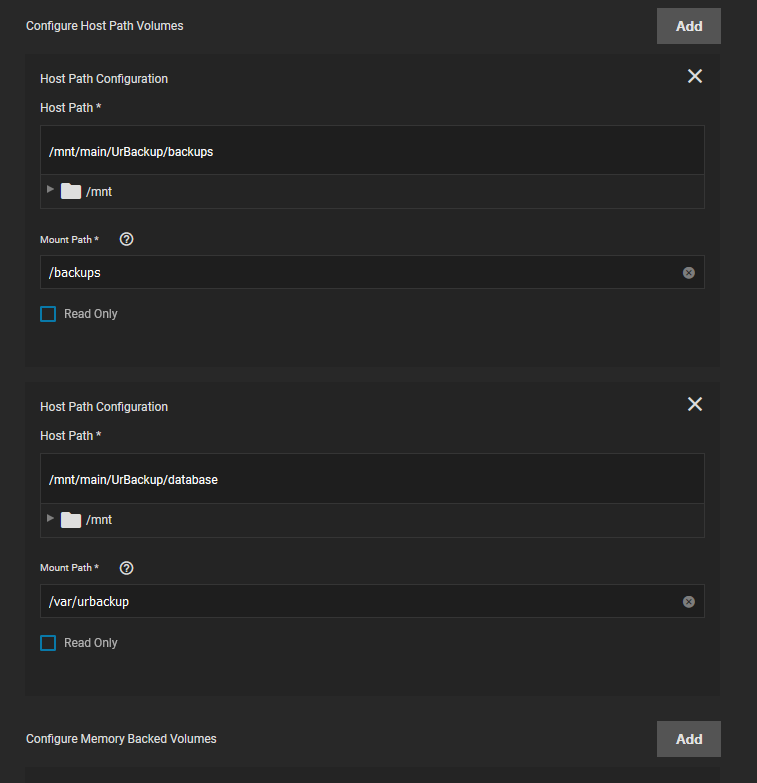Screen dimensions: 757x783
Task: Remove the backups Host Path Configuration with its X icon
Action: (x=695, y=76)
